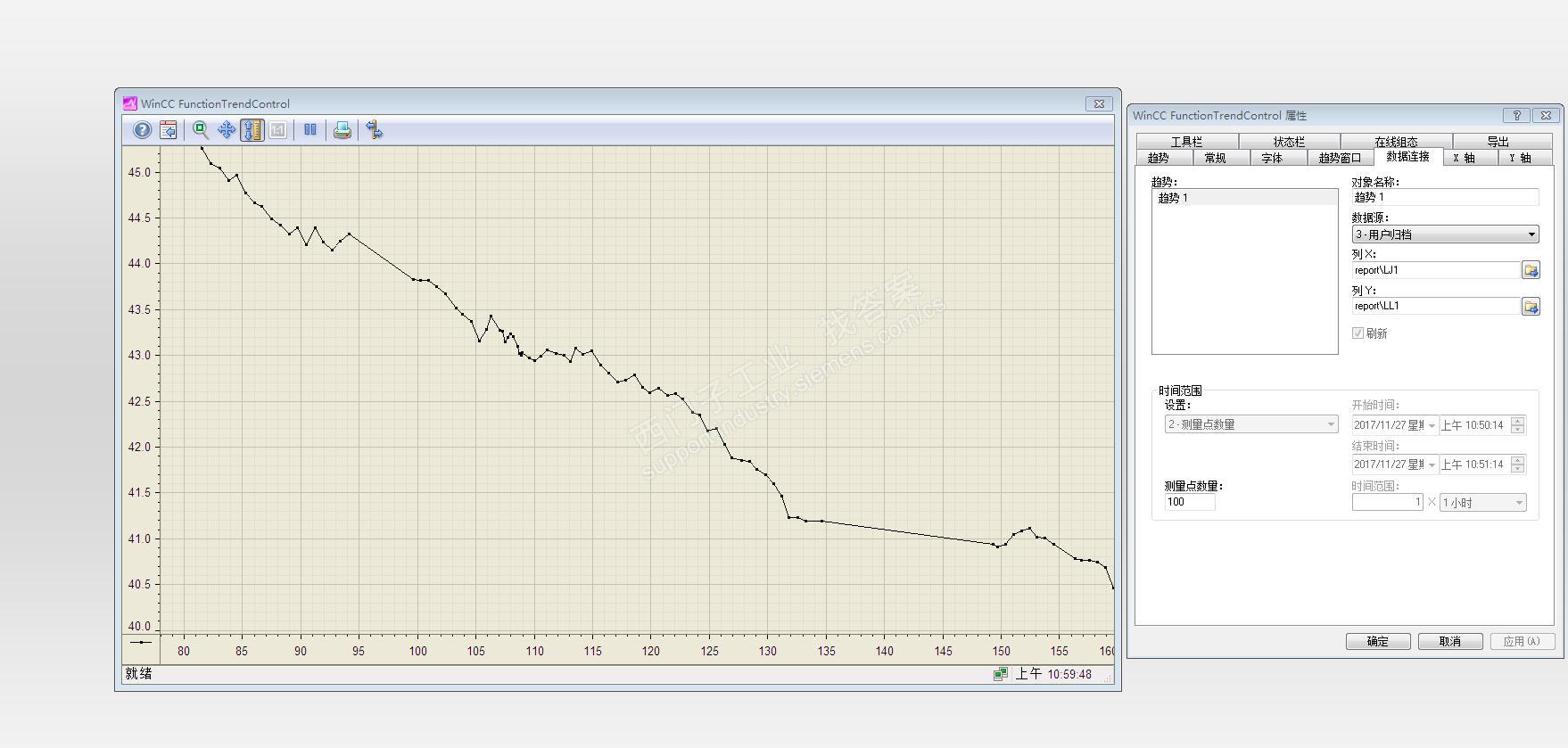Click the 100 label on the X axis
The width and height of the screenshot is (1568, 748).
417,651
